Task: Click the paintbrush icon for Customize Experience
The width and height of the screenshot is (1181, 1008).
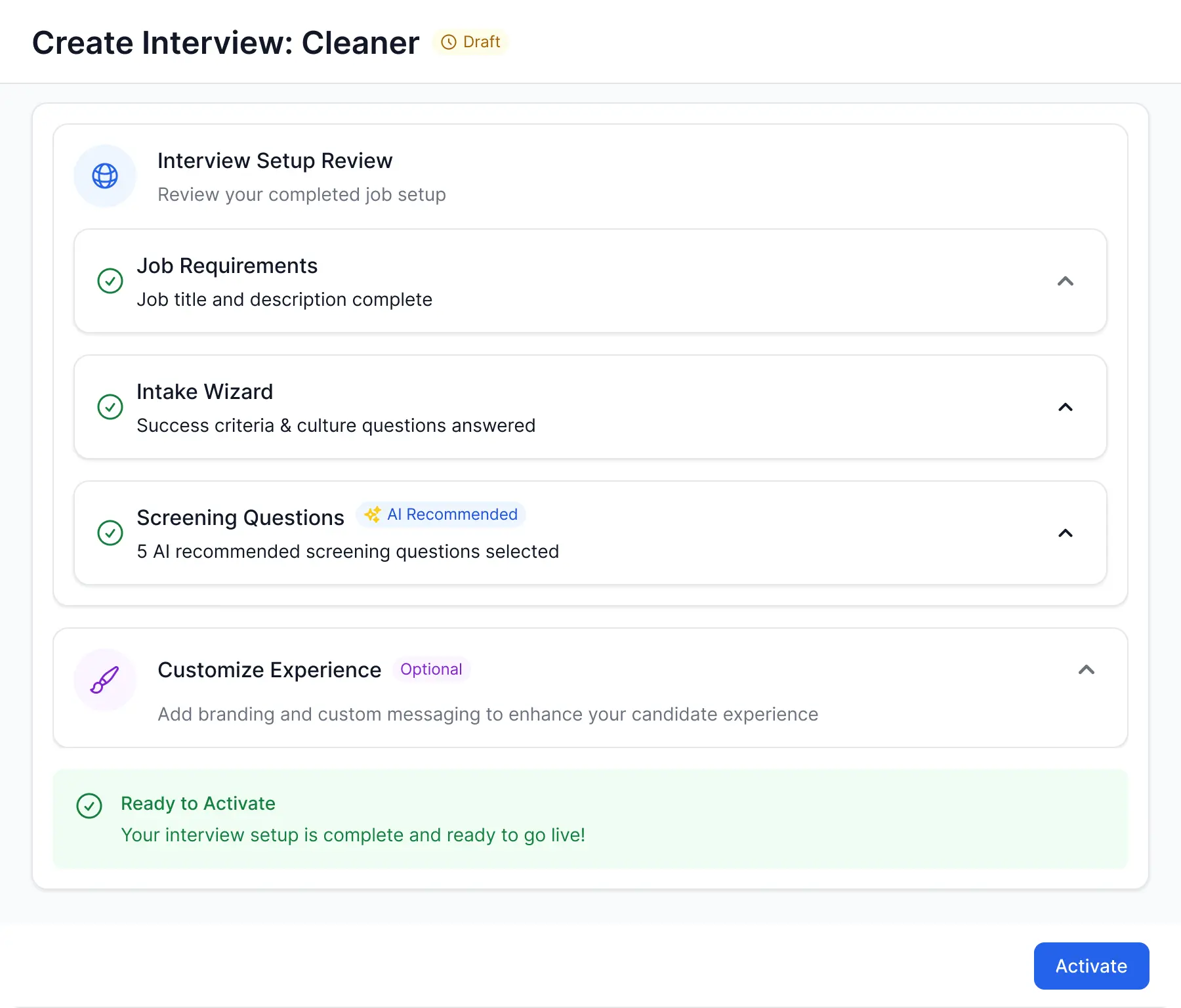Action: coord(105,680)
